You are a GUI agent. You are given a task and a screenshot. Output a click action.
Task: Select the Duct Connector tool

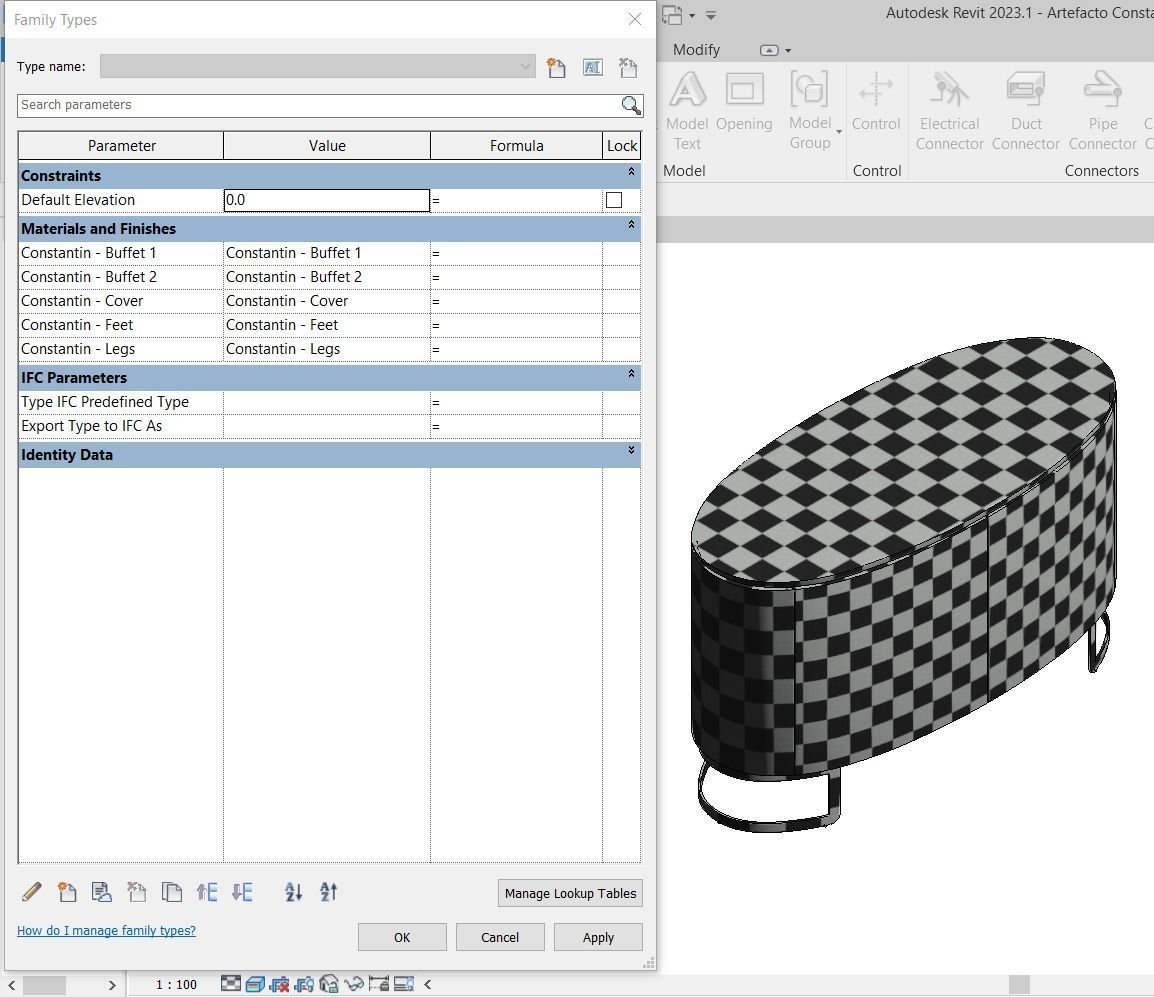[1025, 110]
